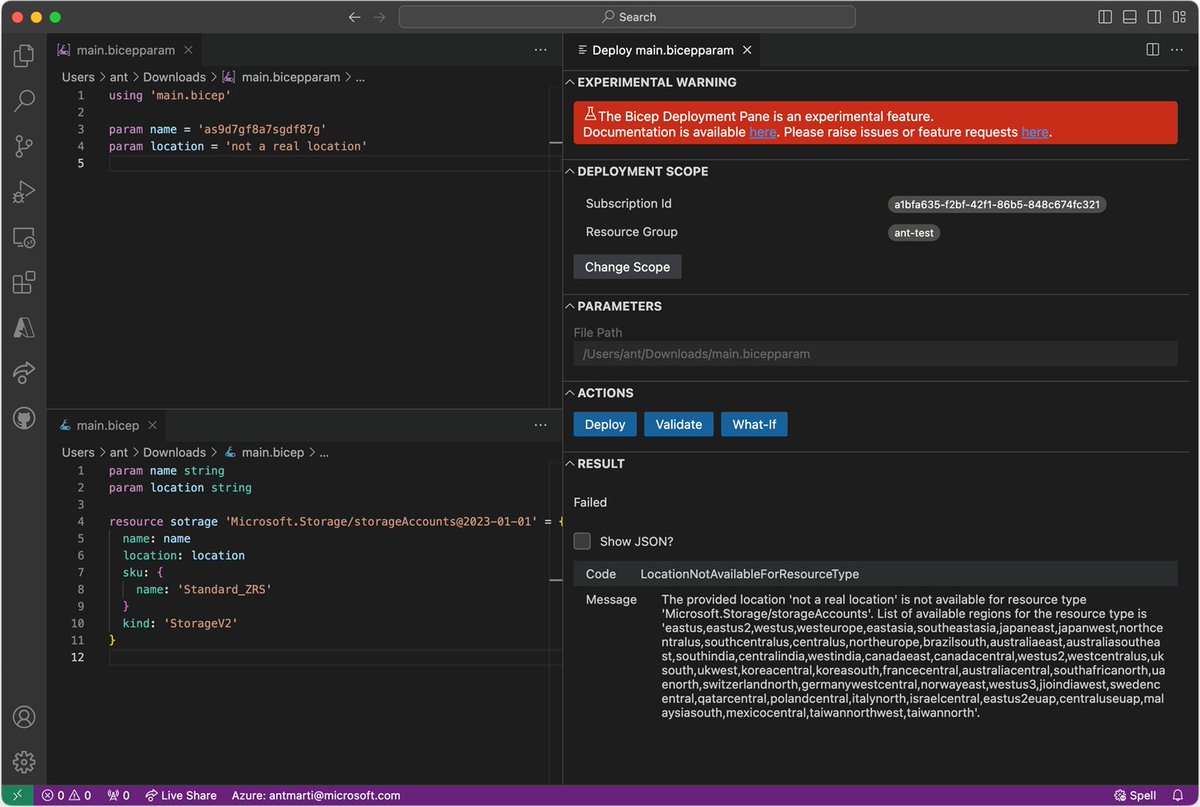Click the param location line in main.bicepparam
The height and width of the screenshot is (807, 1200).
238,146
